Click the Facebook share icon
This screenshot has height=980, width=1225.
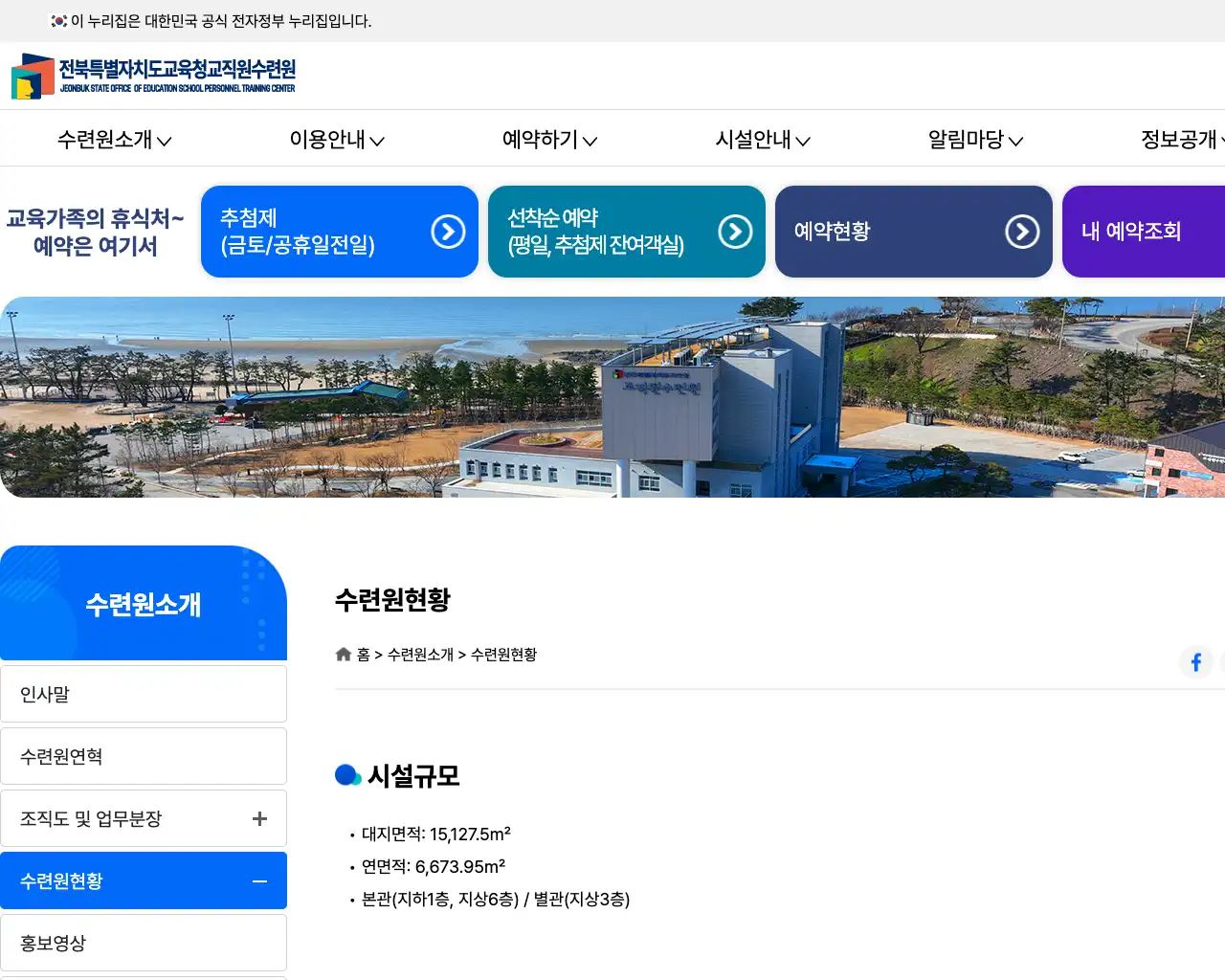coord(1195,662)
